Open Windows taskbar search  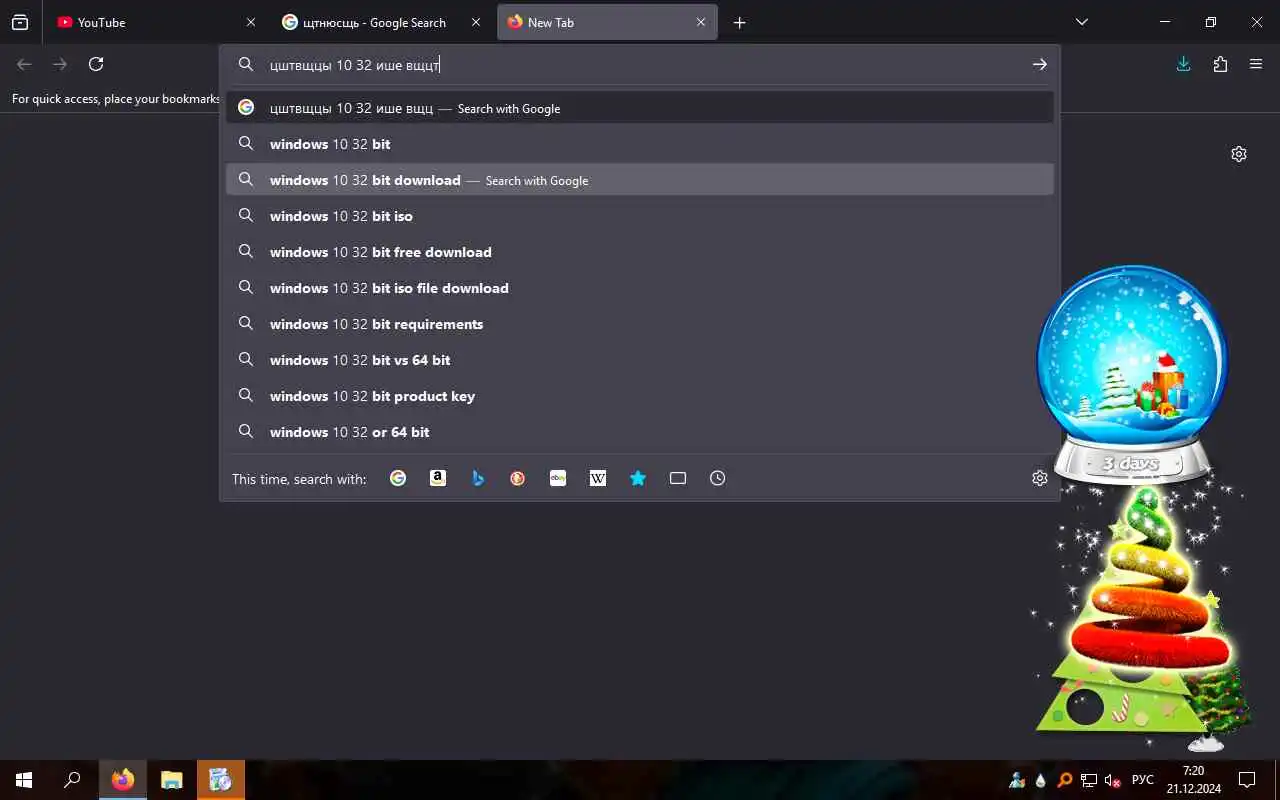coord(72,780)
